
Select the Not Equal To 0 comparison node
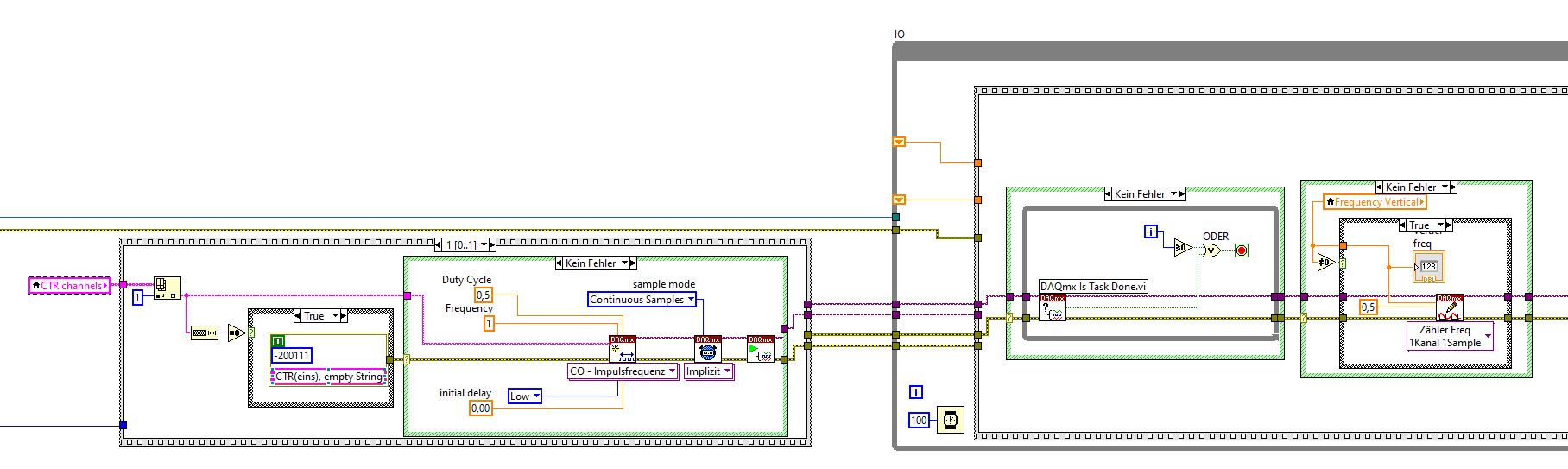pyautogui.click(x=1325, y=263)
